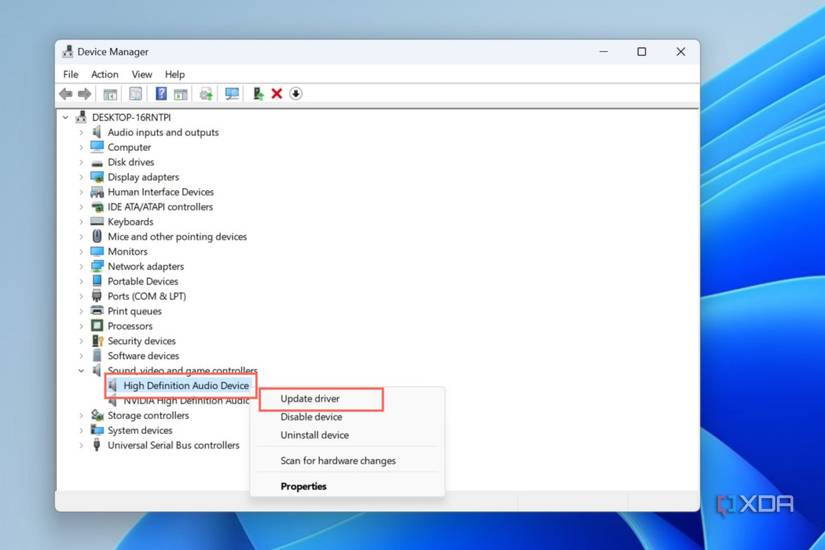
Task: Expand the Software devices chevron
Action: tap(81, 356)
